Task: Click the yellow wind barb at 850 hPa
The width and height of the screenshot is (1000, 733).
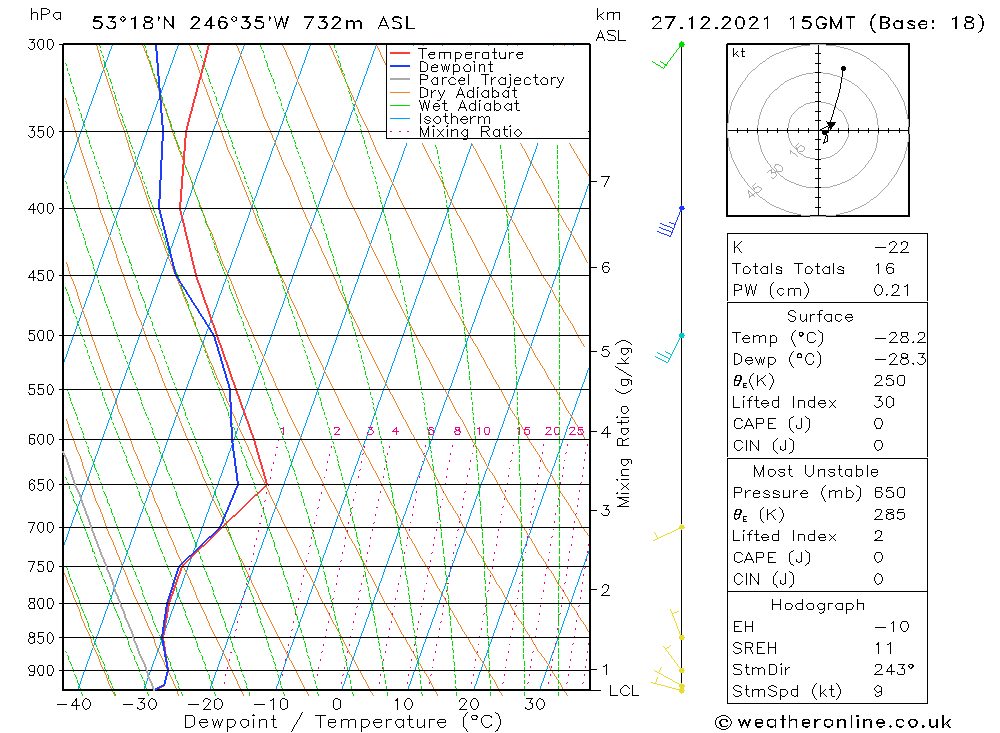Action: point(677,624)
